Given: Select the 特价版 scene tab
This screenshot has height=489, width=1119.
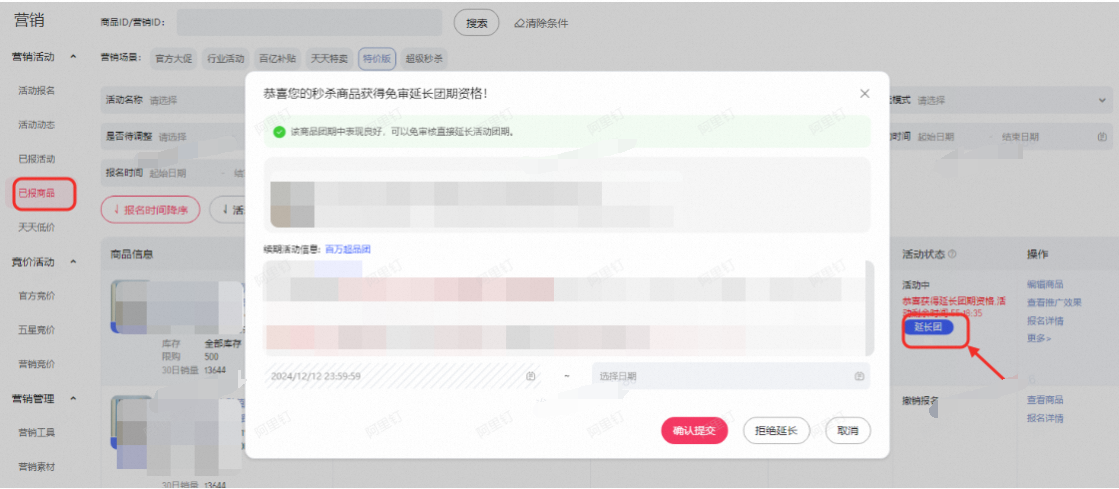Looking at the screenshot, I should [x=377, y=59].
